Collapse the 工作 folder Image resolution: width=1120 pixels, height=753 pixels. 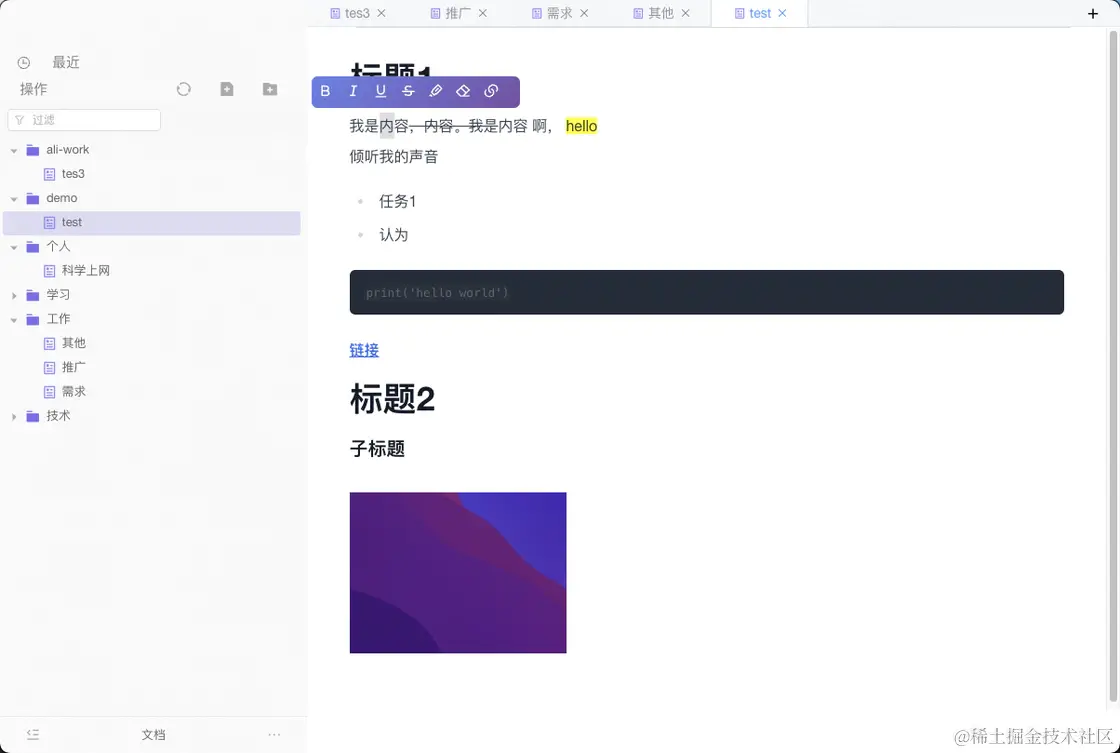click(x=14, y=319)
